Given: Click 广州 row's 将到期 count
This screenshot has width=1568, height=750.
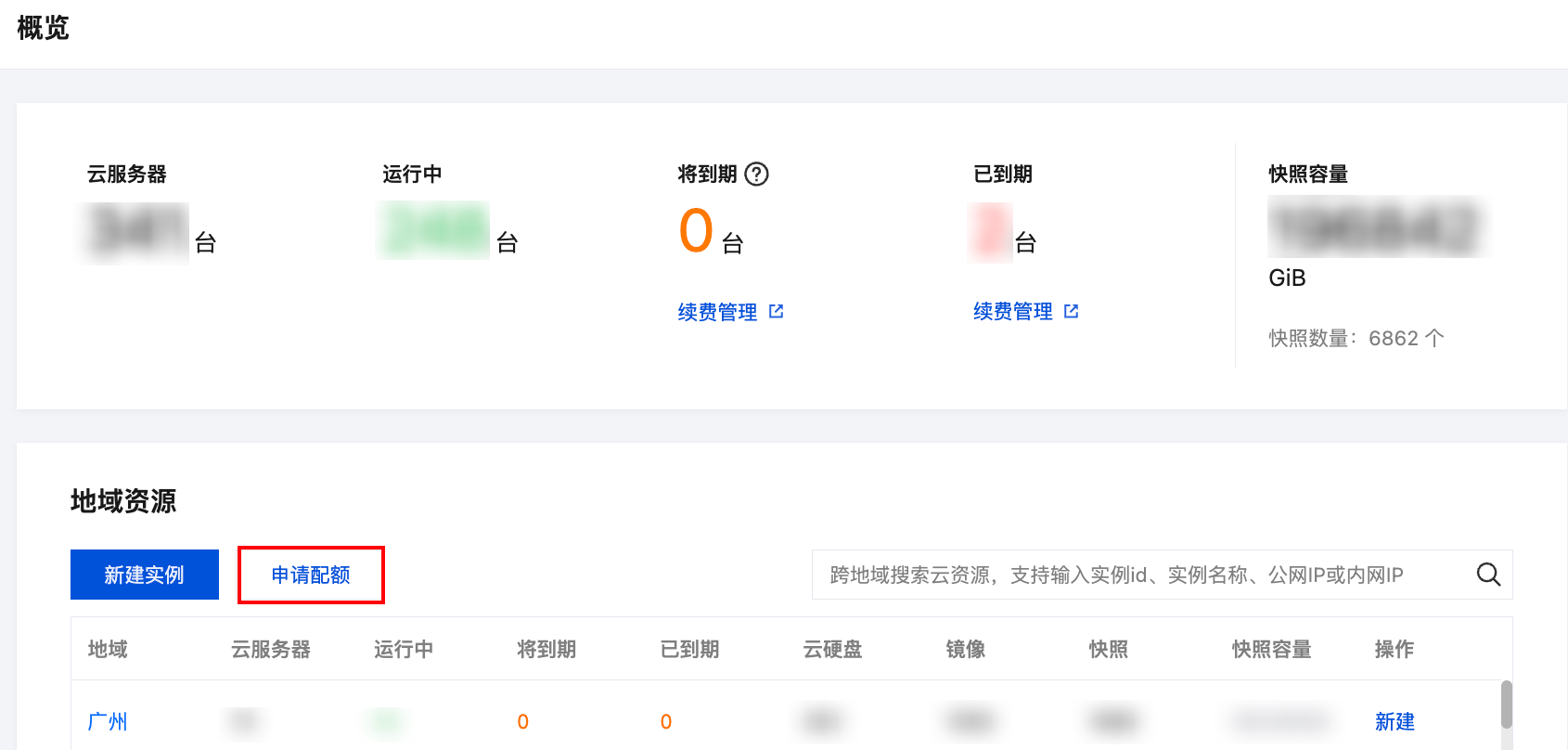Looking at the screenshot, I should point(523,721).
